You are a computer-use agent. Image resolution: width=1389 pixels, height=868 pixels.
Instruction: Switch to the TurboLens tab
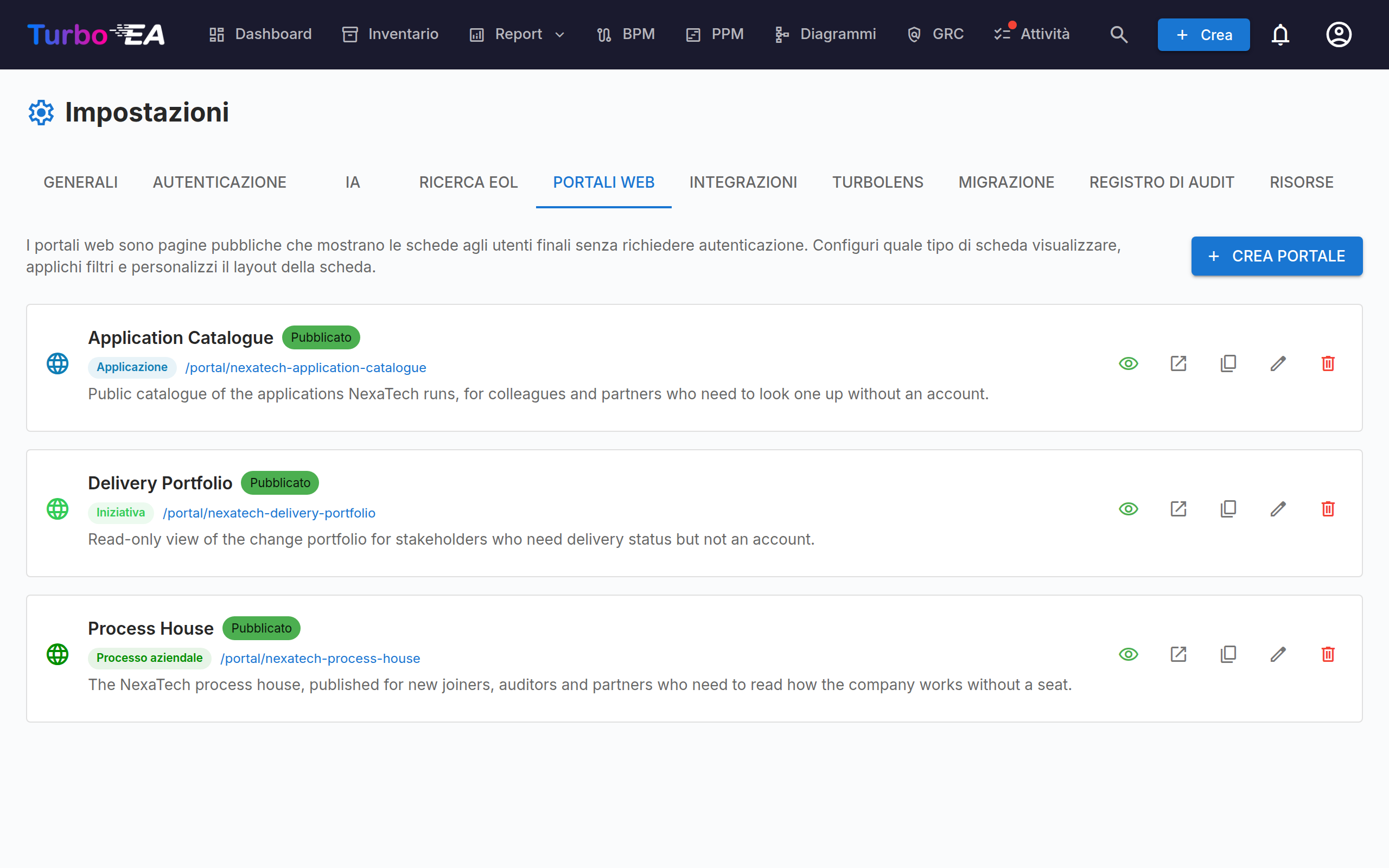(x=877, y=183)
